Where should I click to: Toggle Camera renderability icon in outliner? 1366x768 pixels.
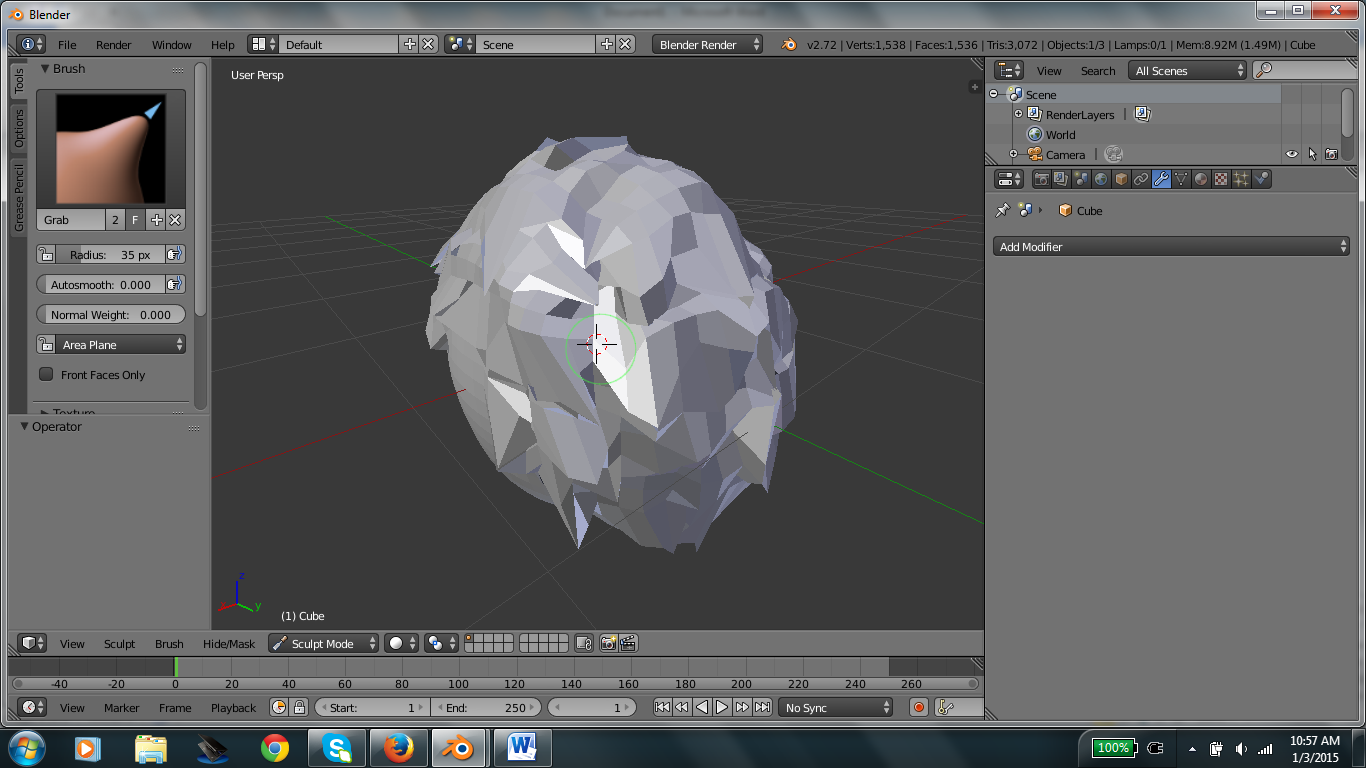click(1331, 154)
